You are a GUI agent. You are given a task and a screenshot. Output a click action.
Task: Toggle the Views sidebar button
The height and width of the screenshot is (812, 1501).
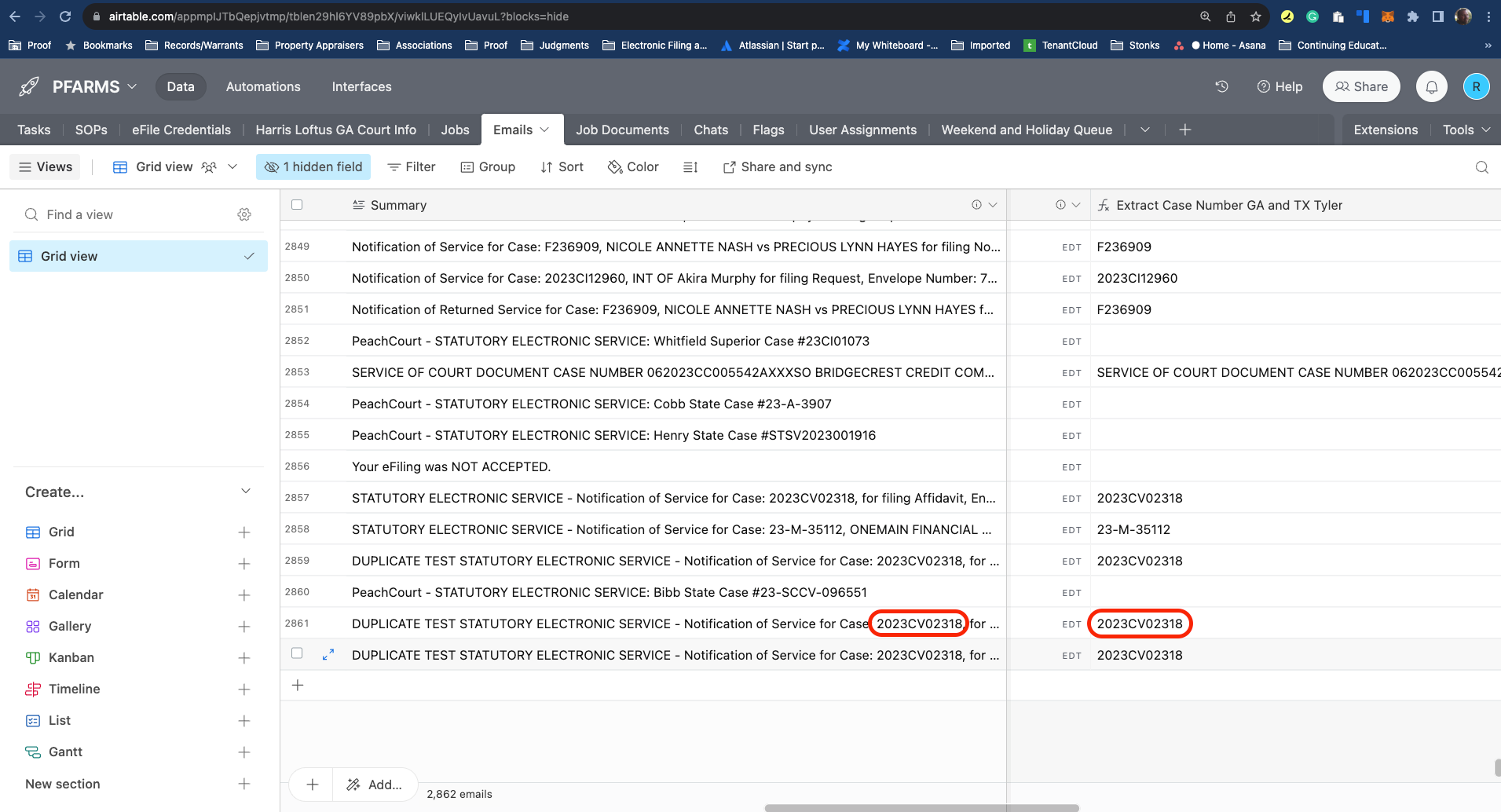click(x=46, y=167)
